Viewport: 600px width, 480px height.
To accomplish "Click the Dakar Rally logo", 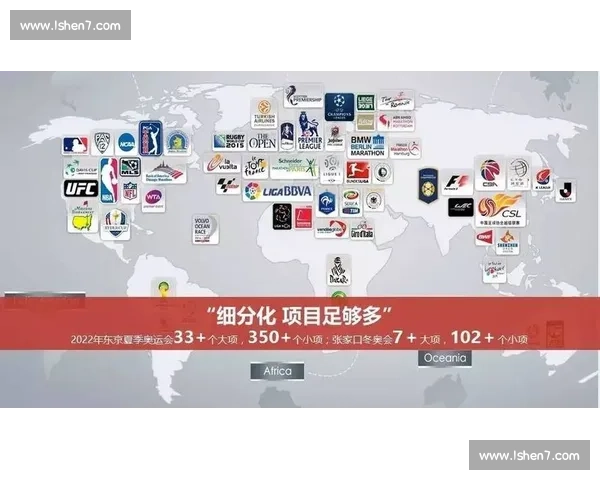I will click(338, 270).
